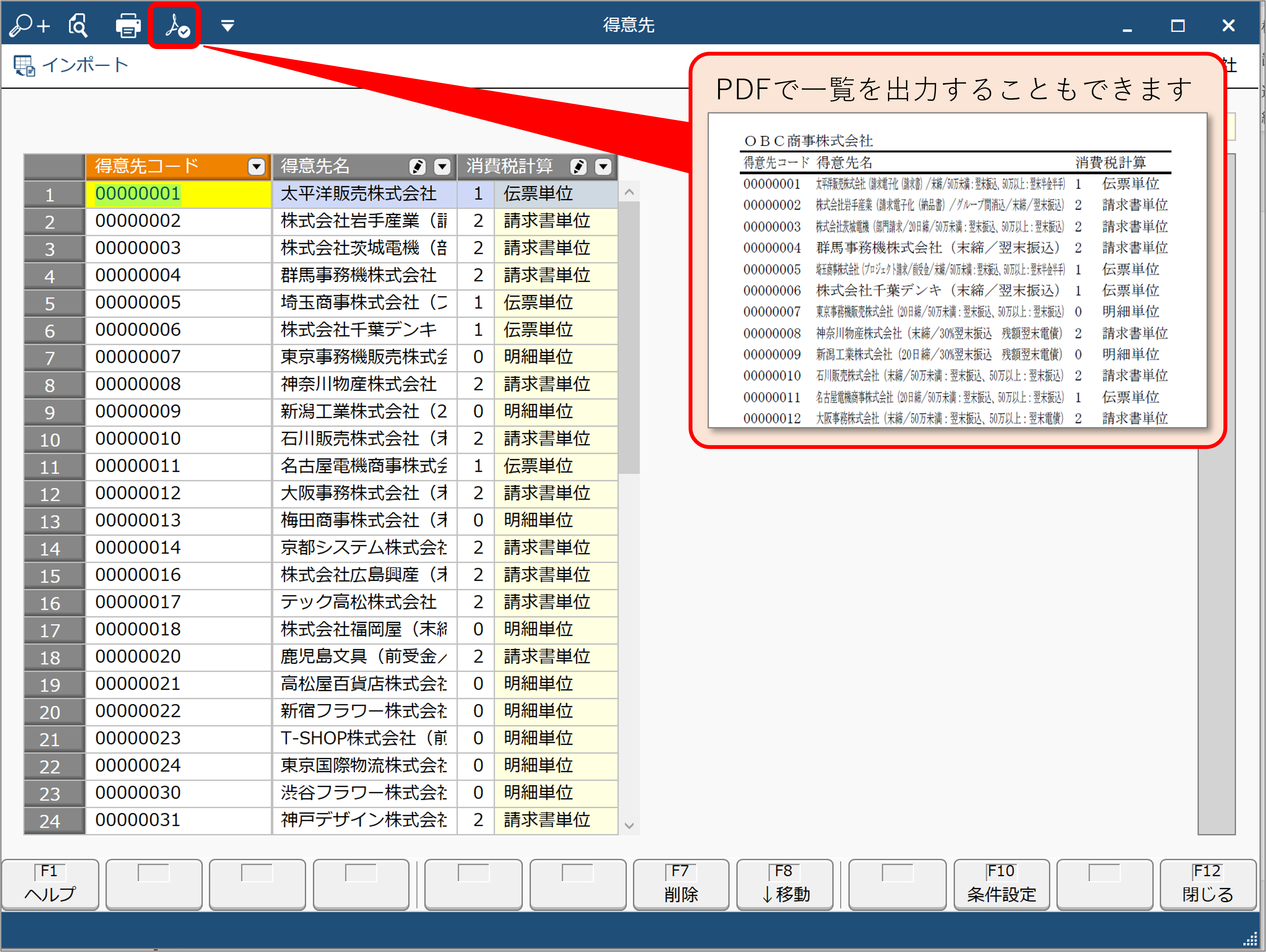
Task: Select 神奈川物産株式会社 name cell
Action: pyautogui.click(x=364, y=385)
